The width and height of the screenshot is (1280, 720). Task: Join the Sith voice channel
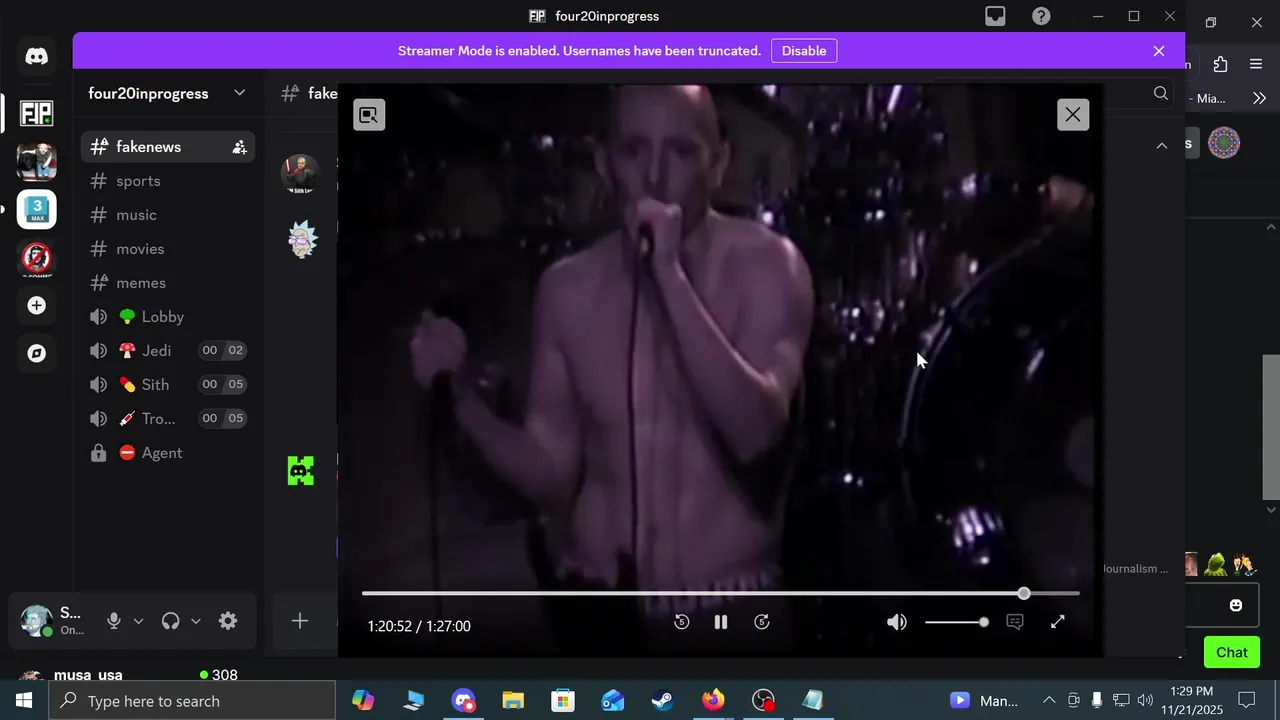click(167, 385)
